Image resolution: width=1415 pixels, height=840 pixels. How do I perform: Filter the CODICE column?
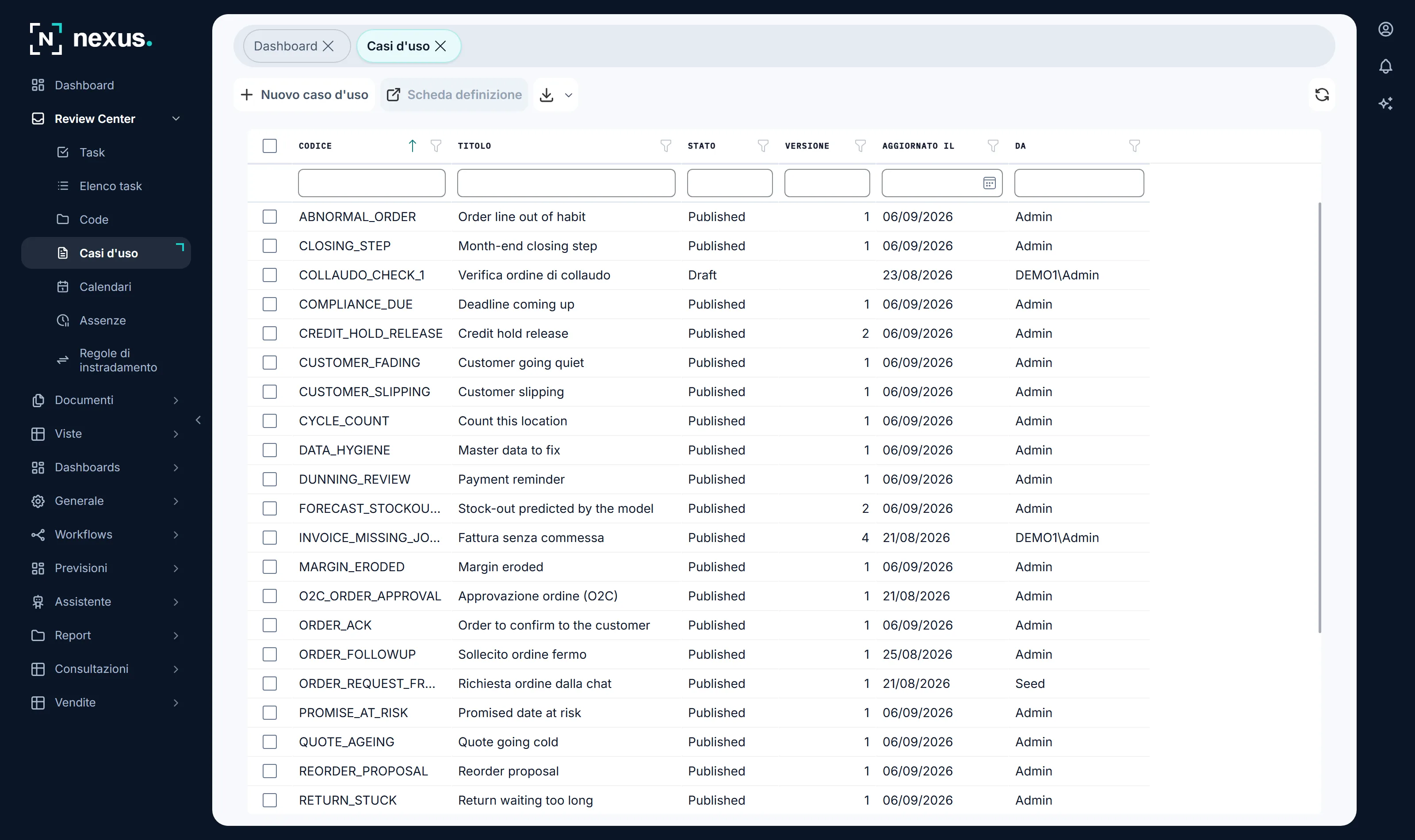(436, 146)
